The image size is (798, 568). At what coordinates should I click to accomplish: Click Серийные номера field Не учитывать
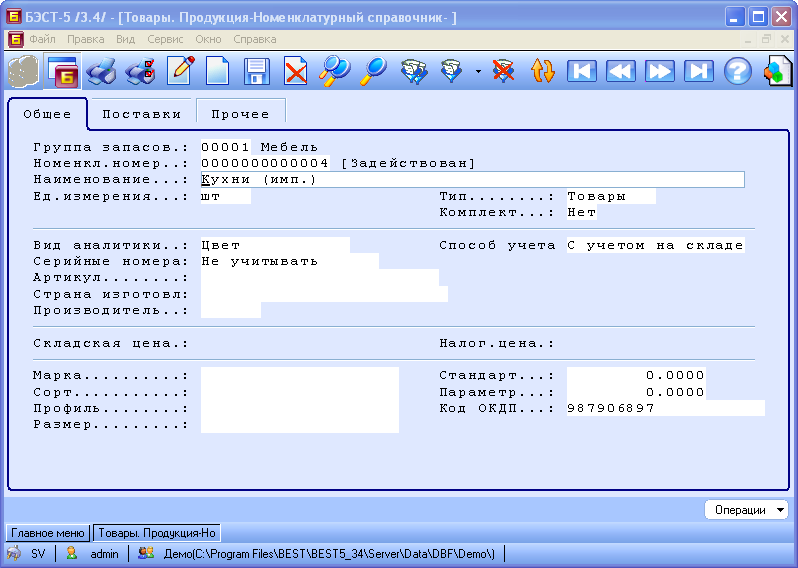(290, 261)
